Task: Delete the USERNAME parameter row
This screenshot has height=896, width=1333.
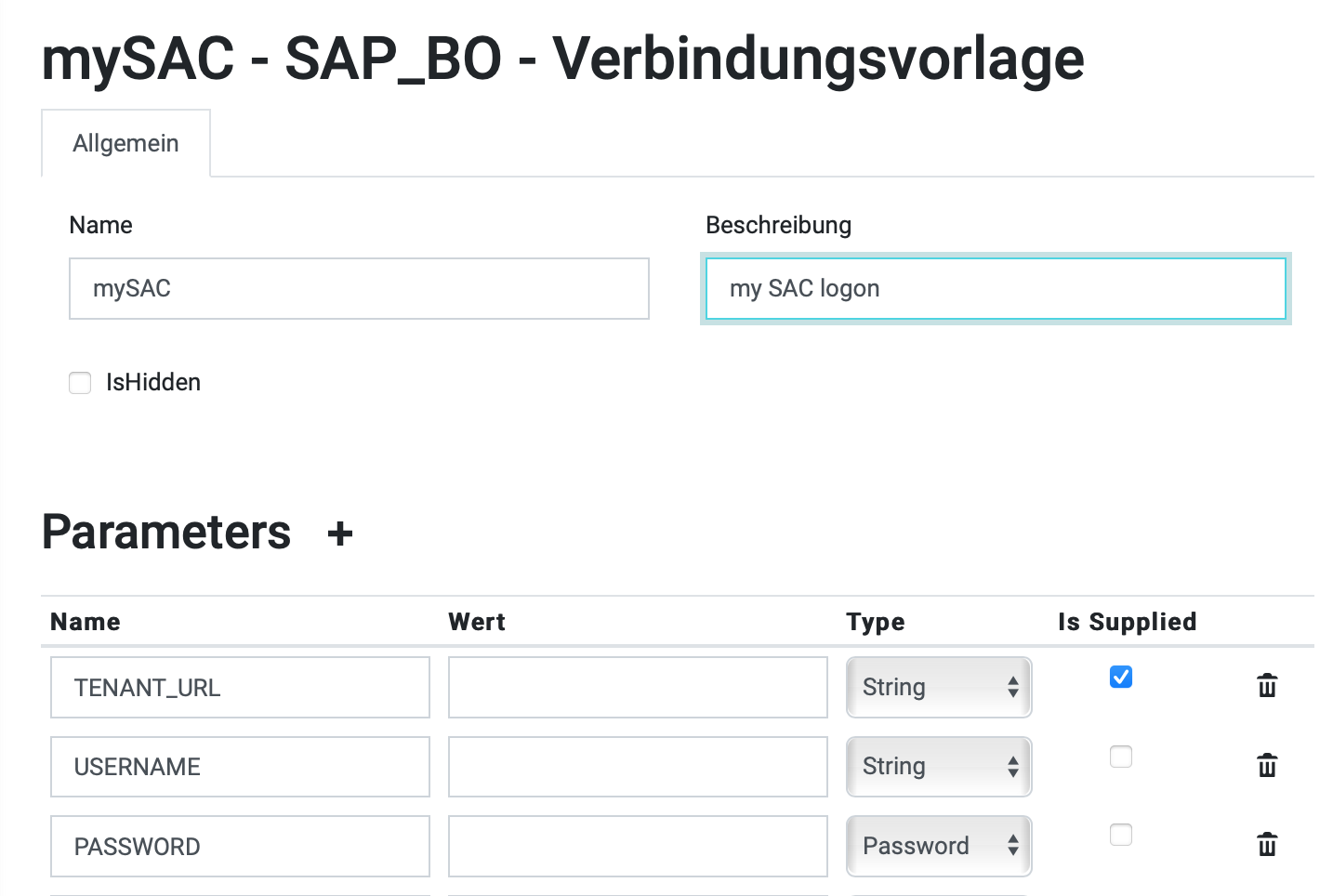Action: coord(1267,766)
